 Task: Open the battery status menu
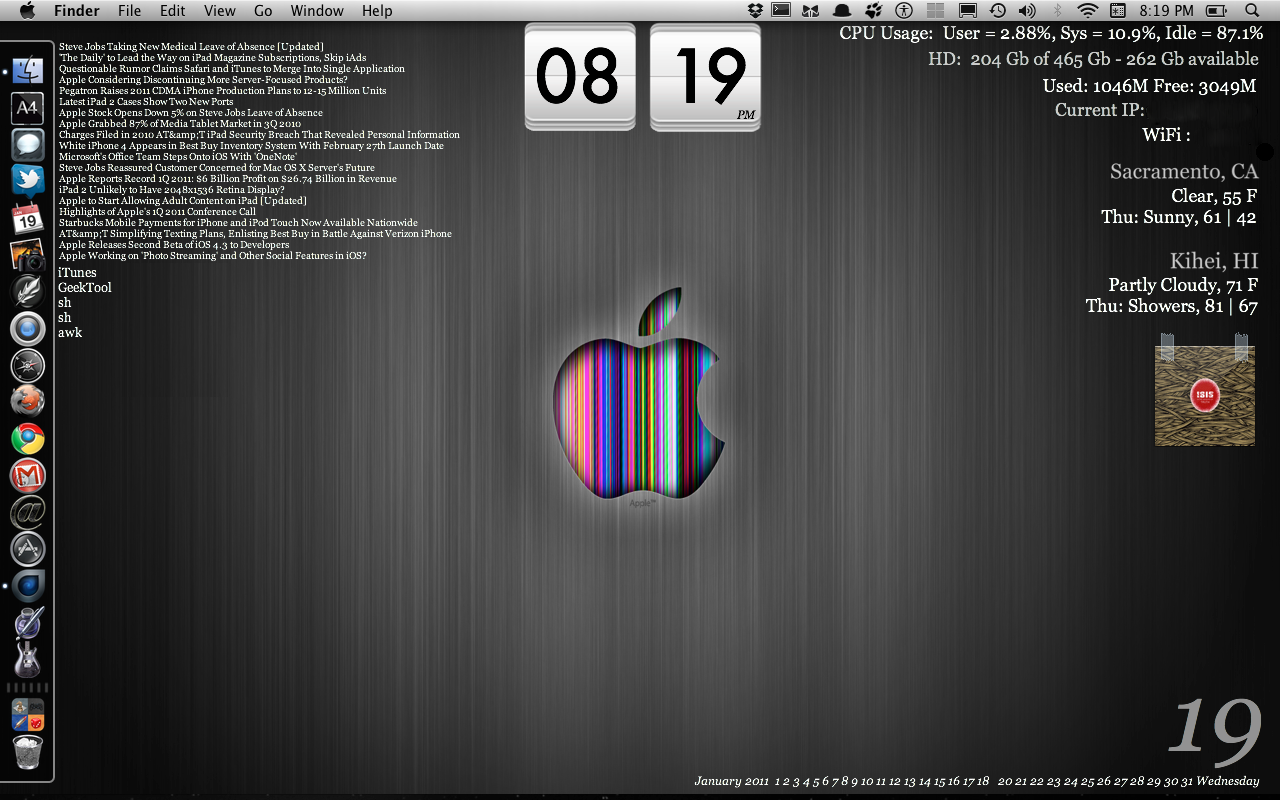coord(1217,10)
